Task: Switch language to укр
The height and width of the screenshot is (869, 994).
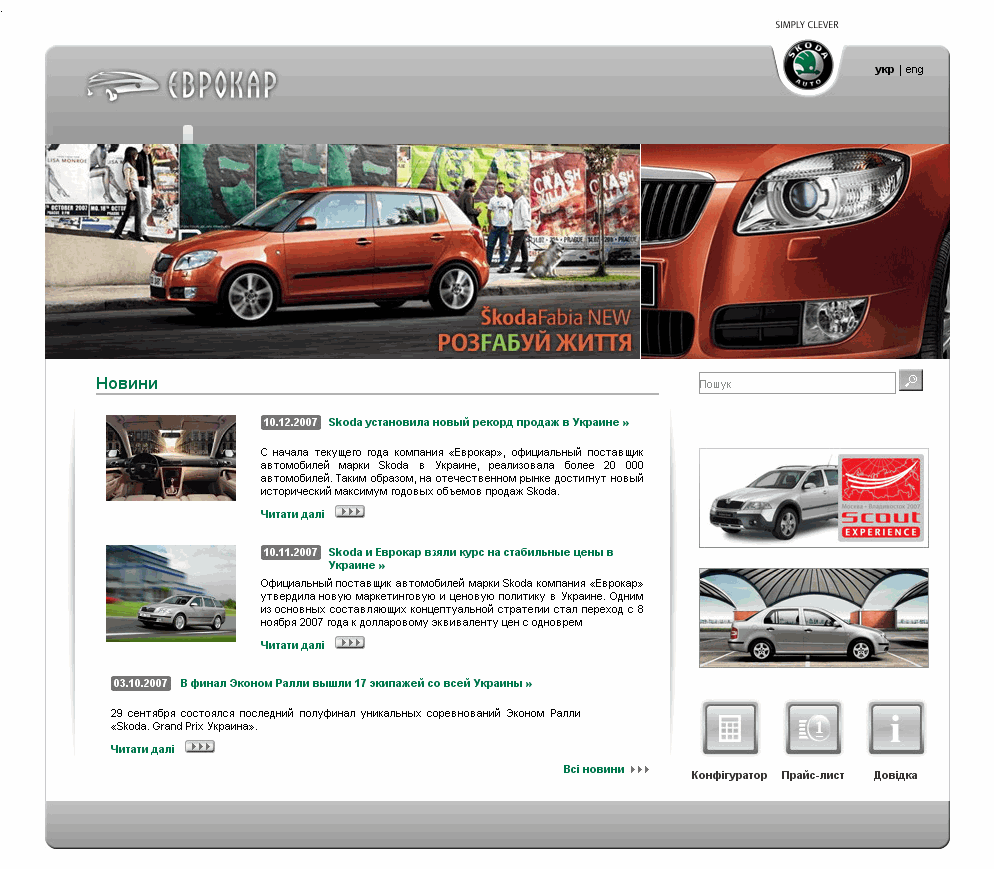Action: click(x=884, y=70)
